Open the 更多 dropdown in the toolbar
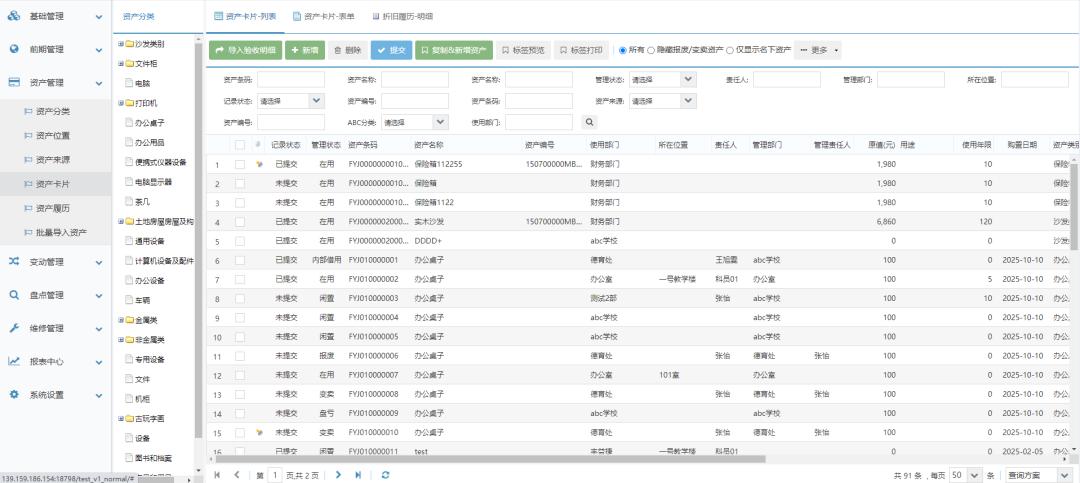 818,50
